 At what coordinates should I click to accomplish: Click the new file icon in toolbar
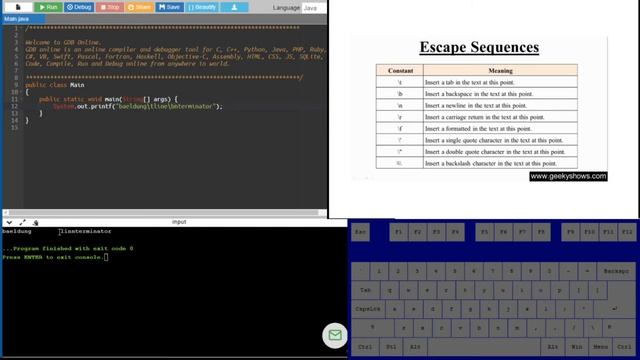point(18,7)
